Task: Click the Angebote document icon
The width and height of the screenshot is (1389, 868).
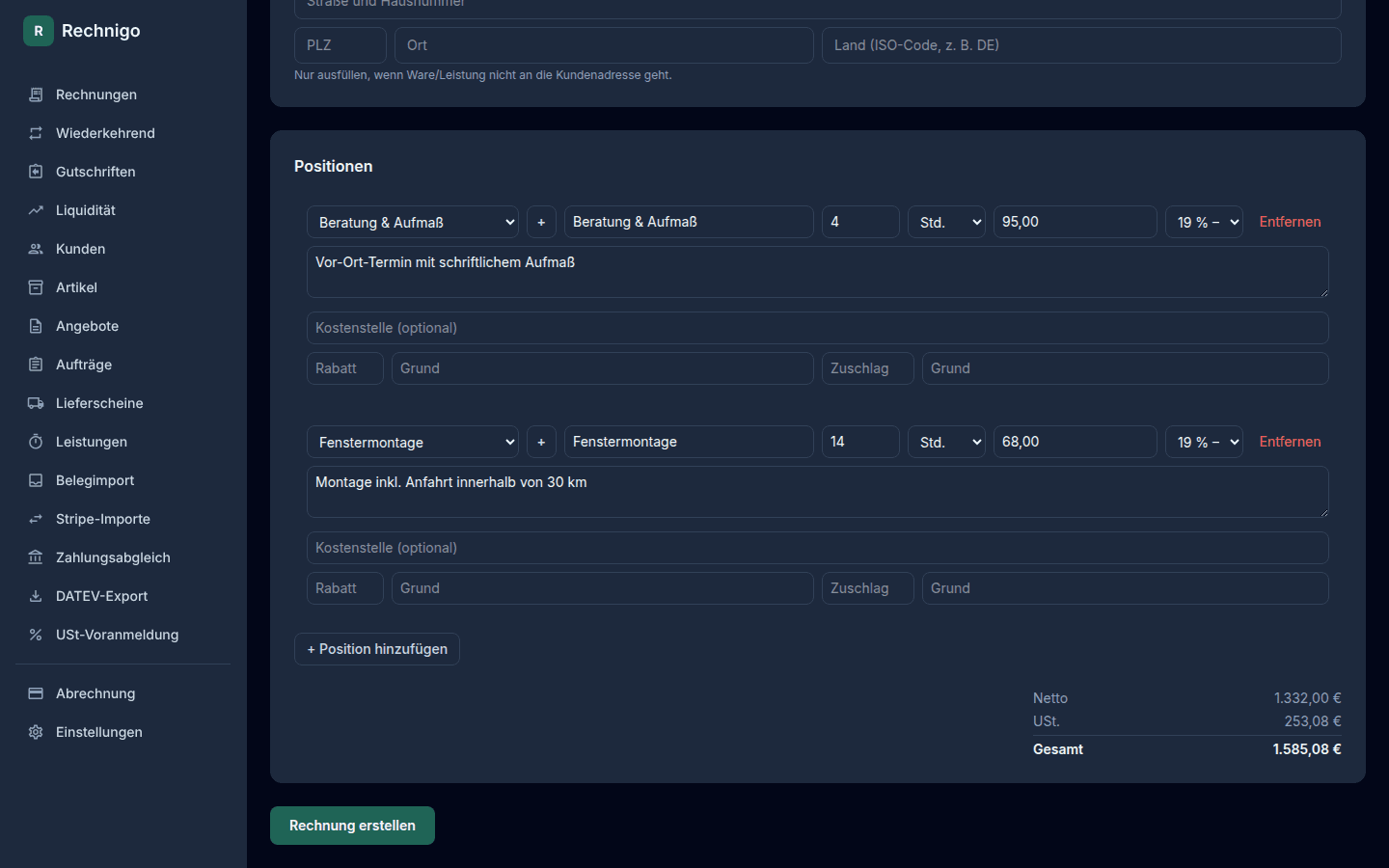Action: [36, 326]
